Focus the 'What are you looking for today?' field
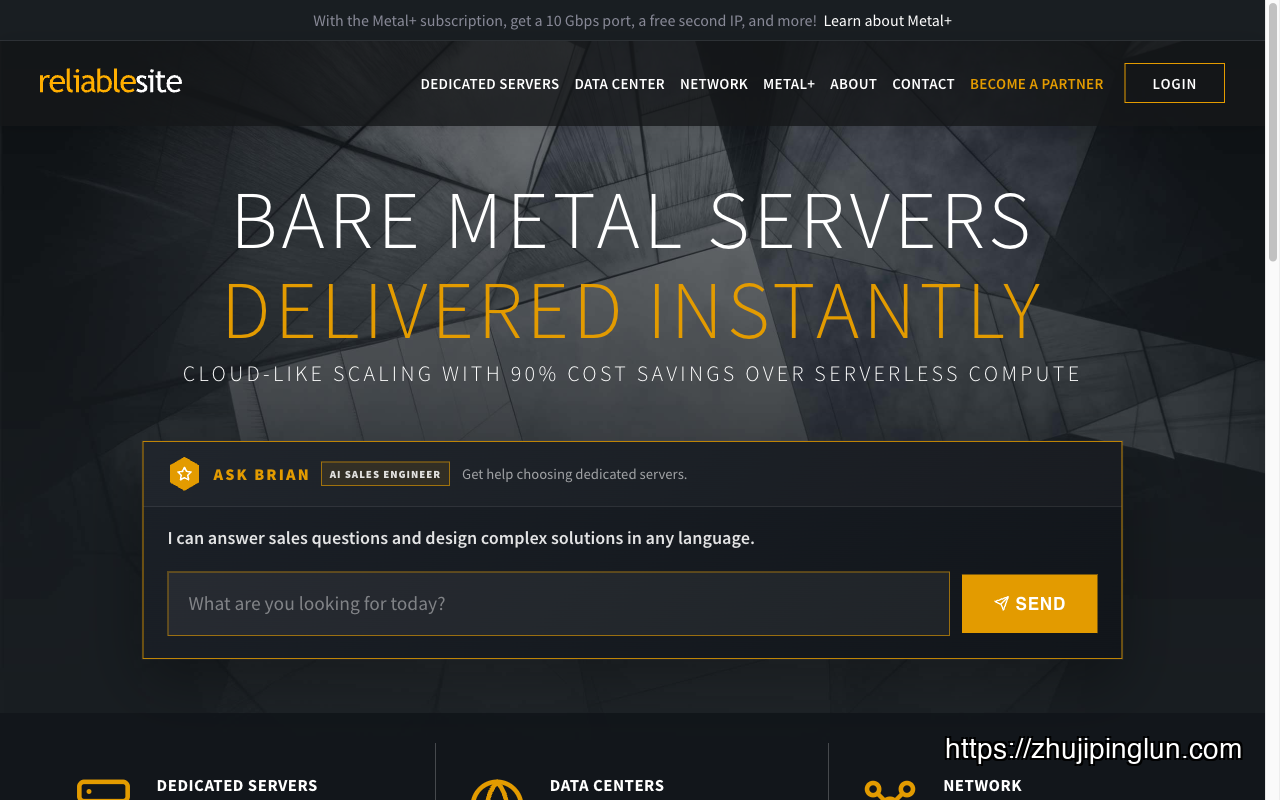Screen dimensions: 1280x800 (x=558, y=603)
